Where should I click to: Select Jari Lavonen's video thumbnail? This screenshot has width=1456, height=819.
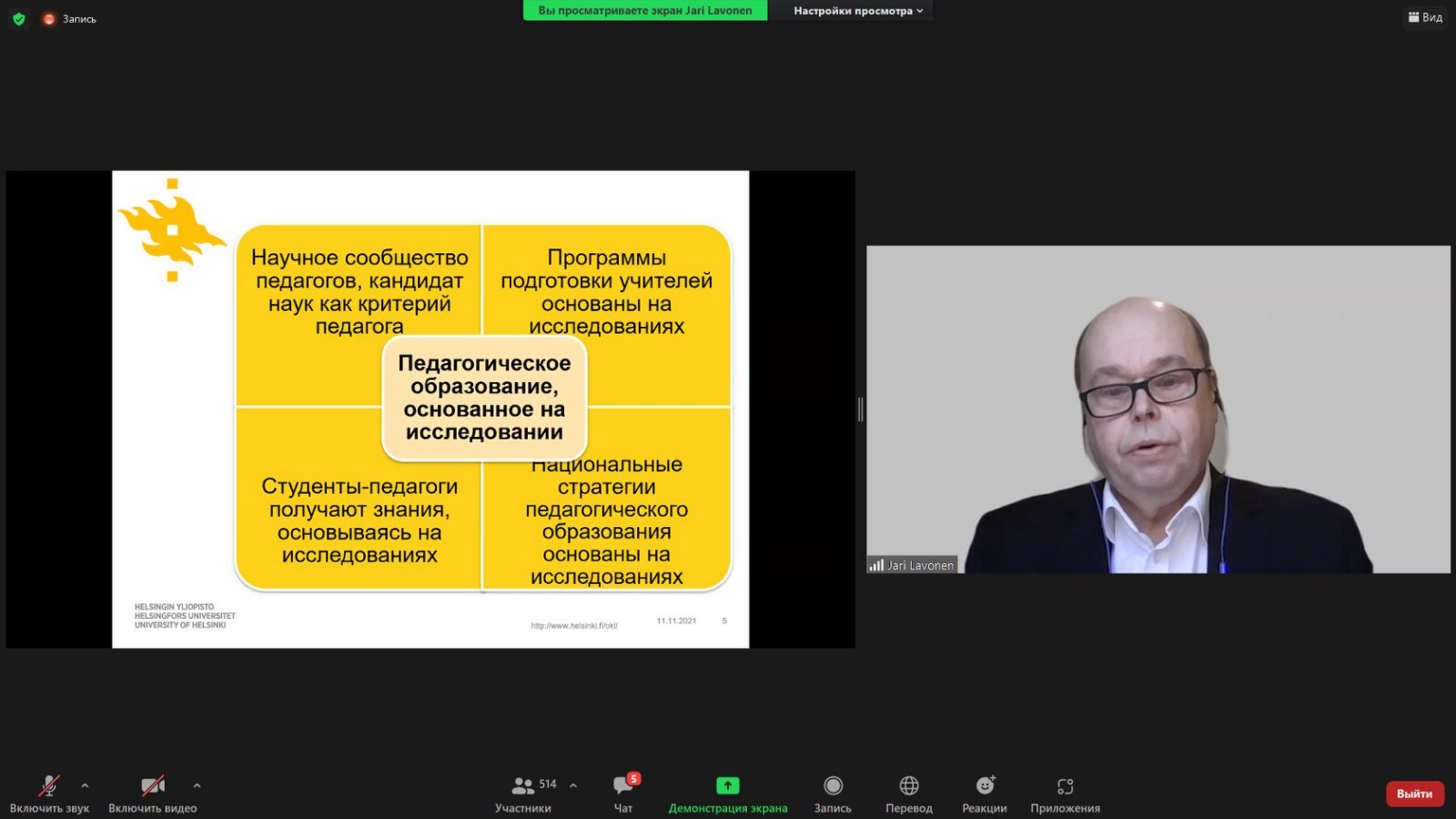coord(1158,409)
